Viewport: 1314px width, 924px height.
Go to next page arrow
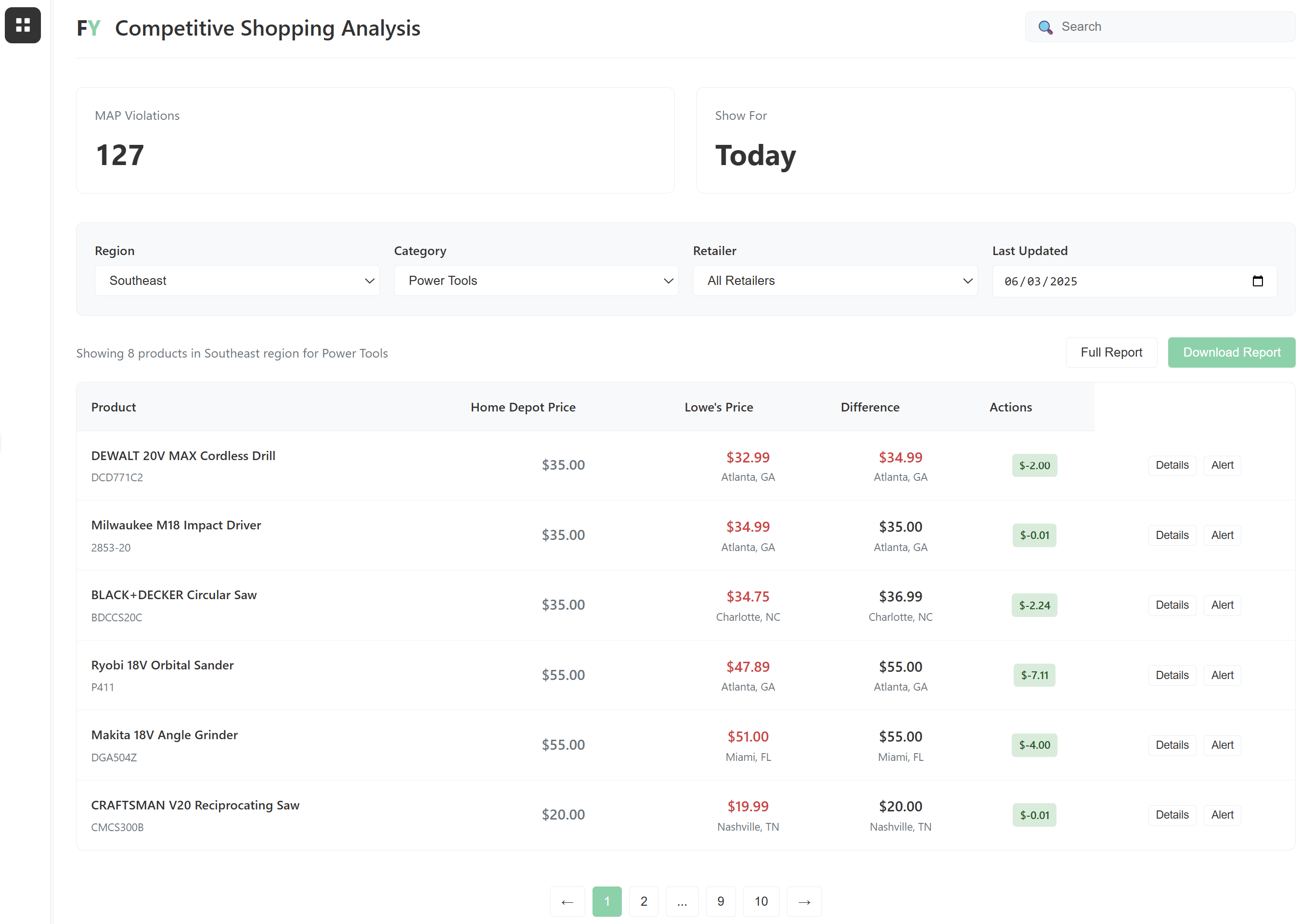[804, 902]
